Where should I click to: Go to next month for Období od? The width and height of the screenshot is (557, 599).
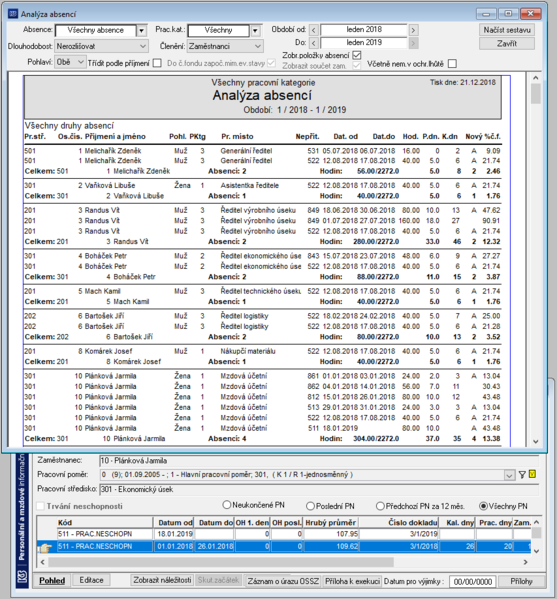point(413,30)
